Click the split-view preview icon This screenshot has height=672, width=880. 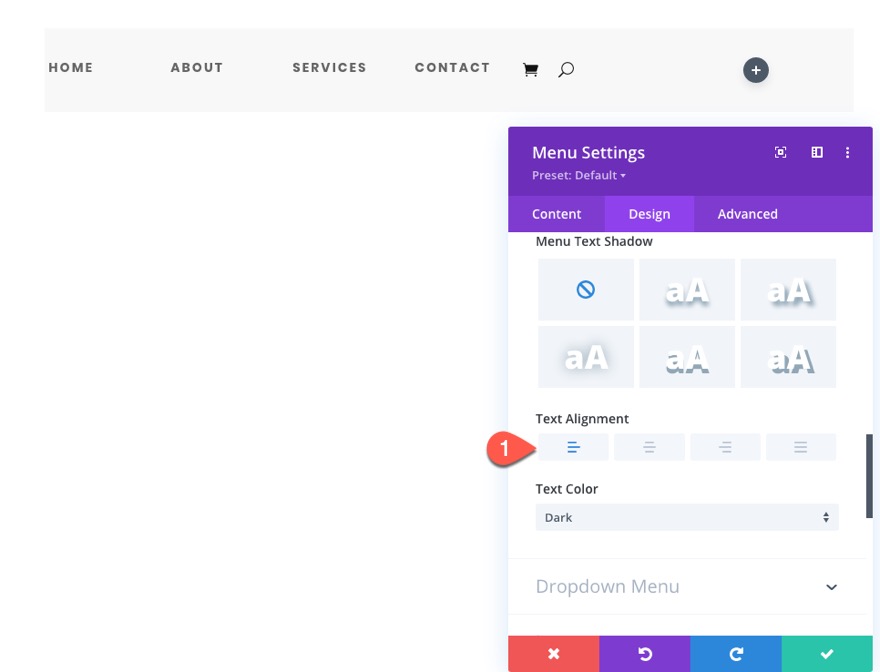(x=816, y=152)
